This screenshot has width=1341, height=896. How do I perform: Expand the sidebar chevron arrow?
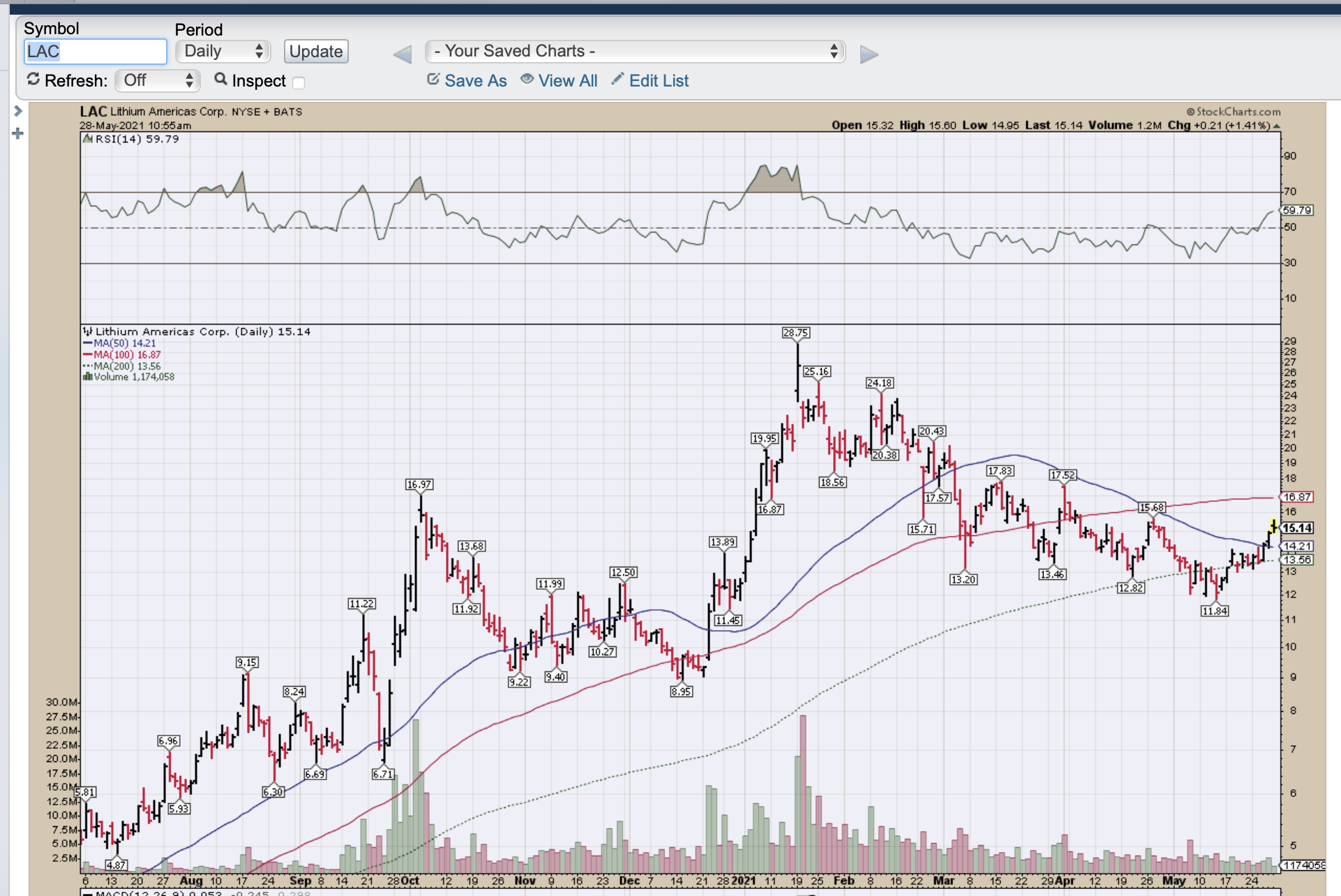(18, 111)
